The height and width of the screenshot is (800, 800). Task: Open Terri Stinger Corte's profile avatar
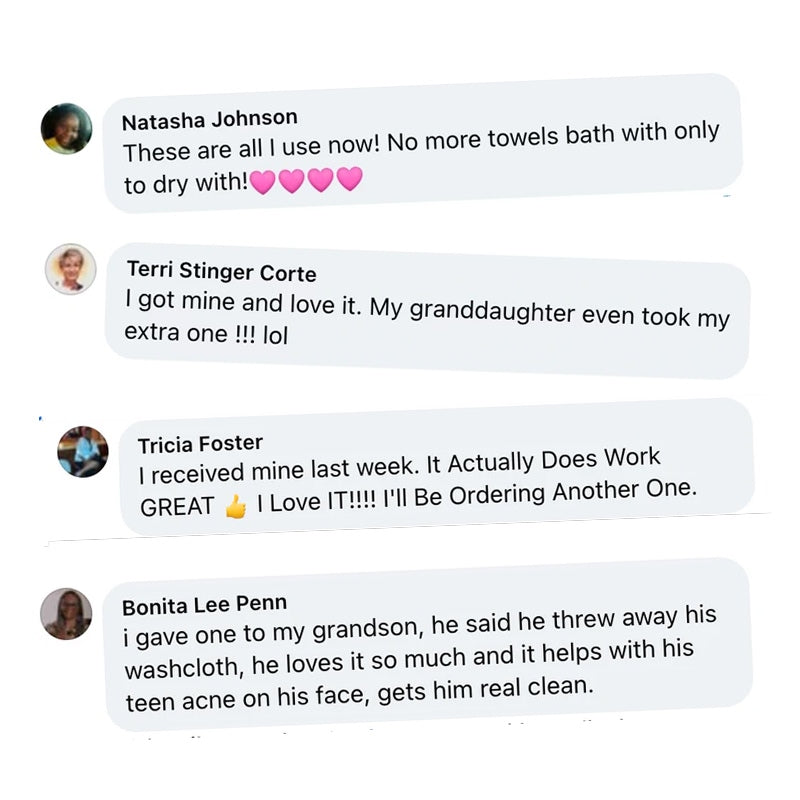71,269
